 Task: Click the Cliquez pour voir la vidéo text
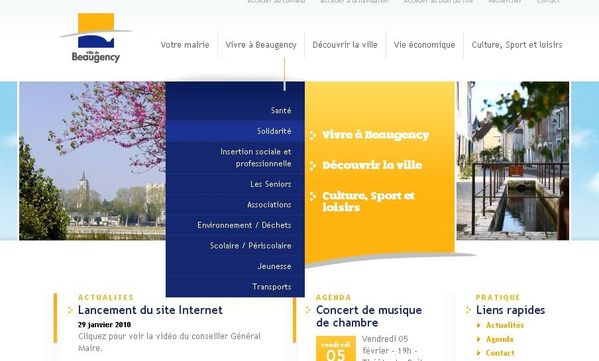(x=169, y=342)
